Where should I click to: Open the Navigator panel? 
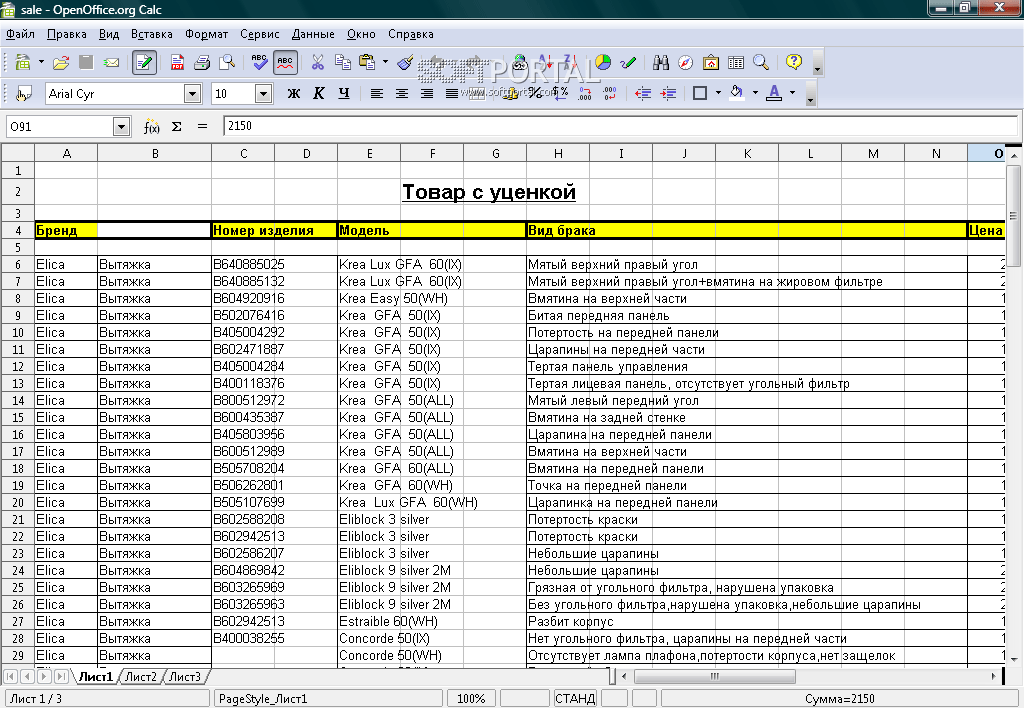[686, 62]
